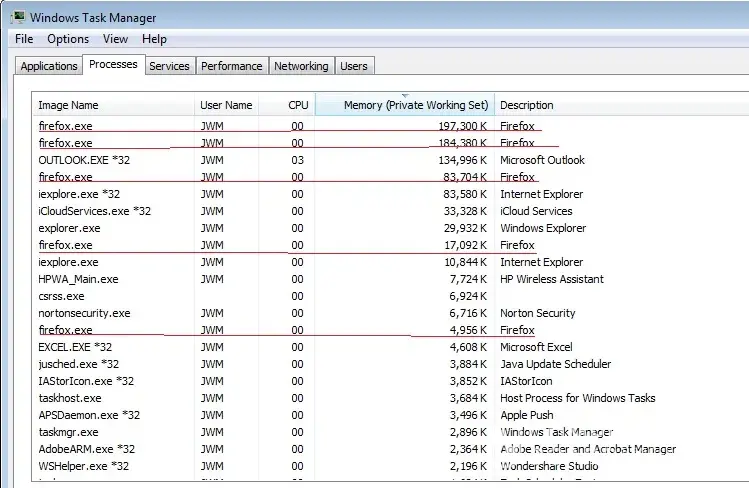This screenshot has width=749, height=488.
Task: Open the File menu
Action: [24, 39]
